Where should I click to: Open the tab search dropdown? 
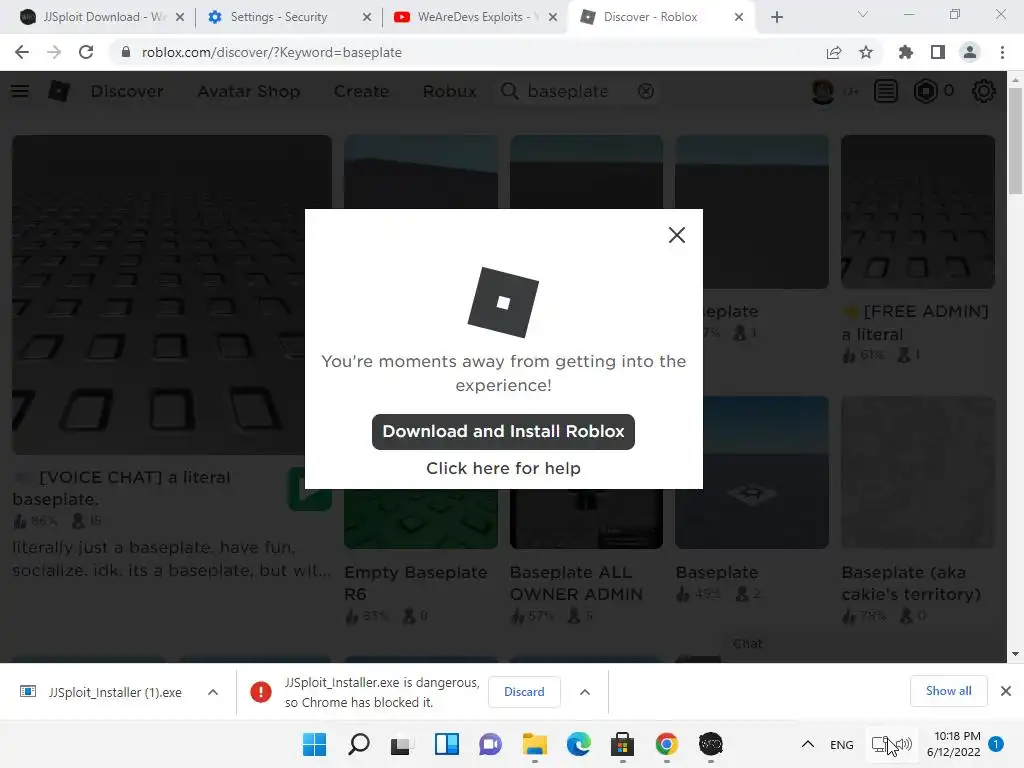(x=863, y=14)
